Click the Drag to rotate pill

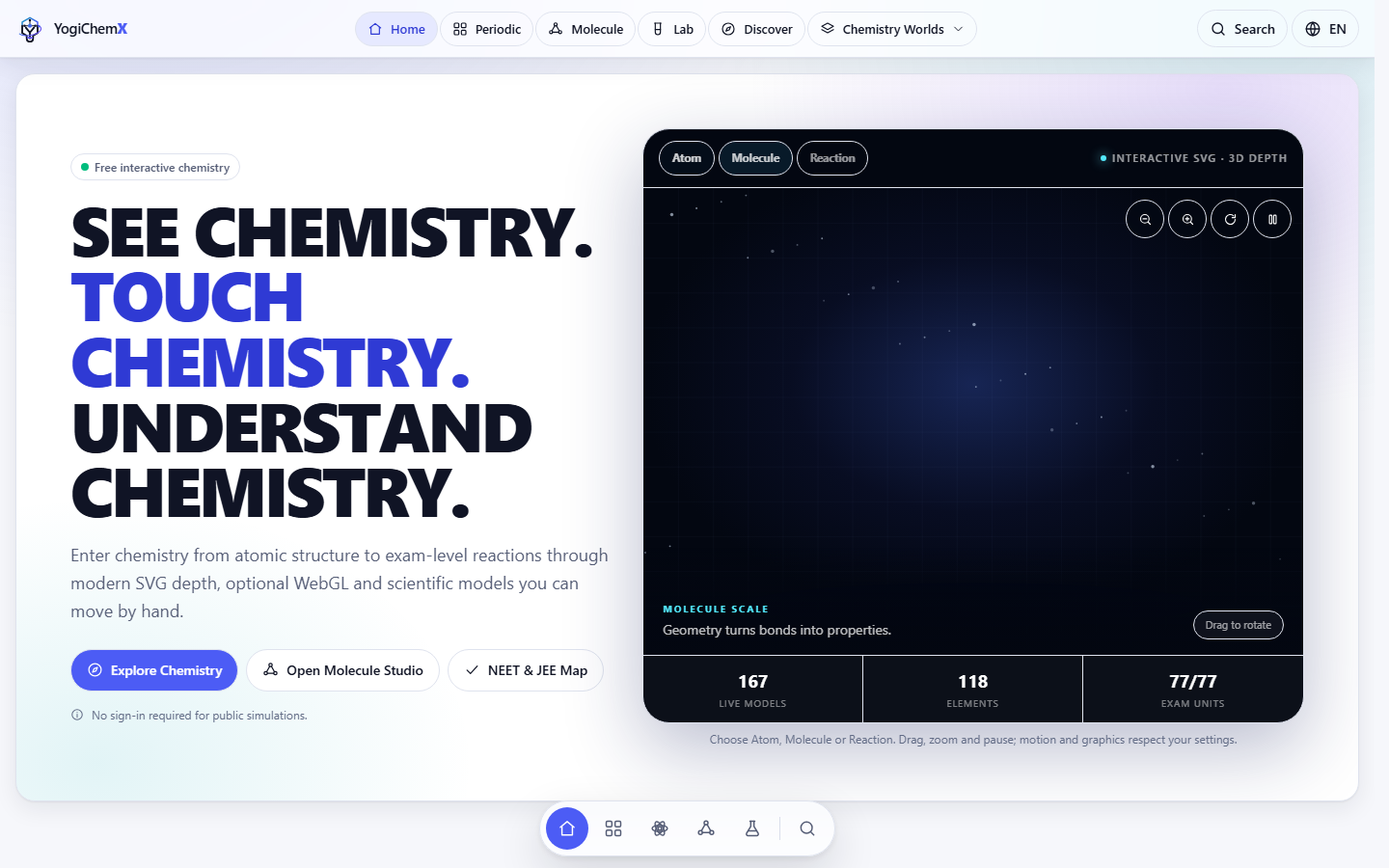tap(1239, 625)
